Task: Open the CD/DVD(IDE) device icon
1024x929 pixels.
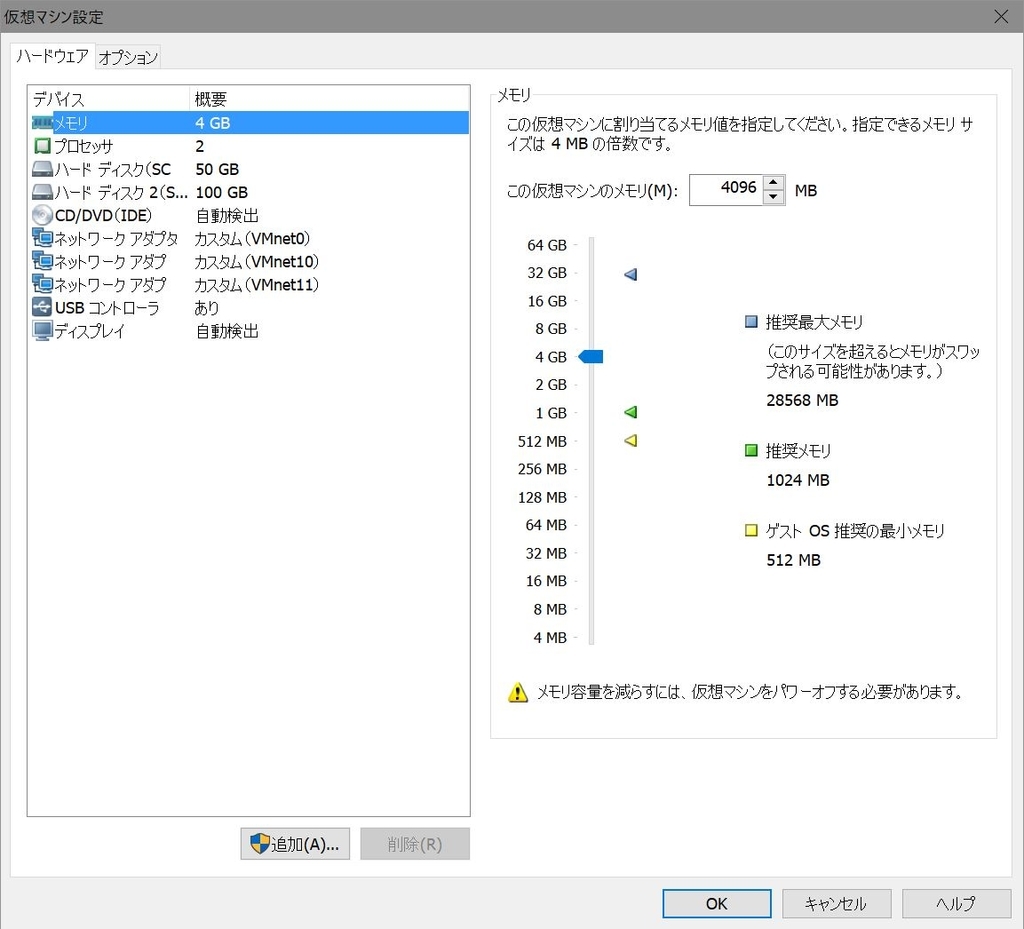Action: [42, 215]
